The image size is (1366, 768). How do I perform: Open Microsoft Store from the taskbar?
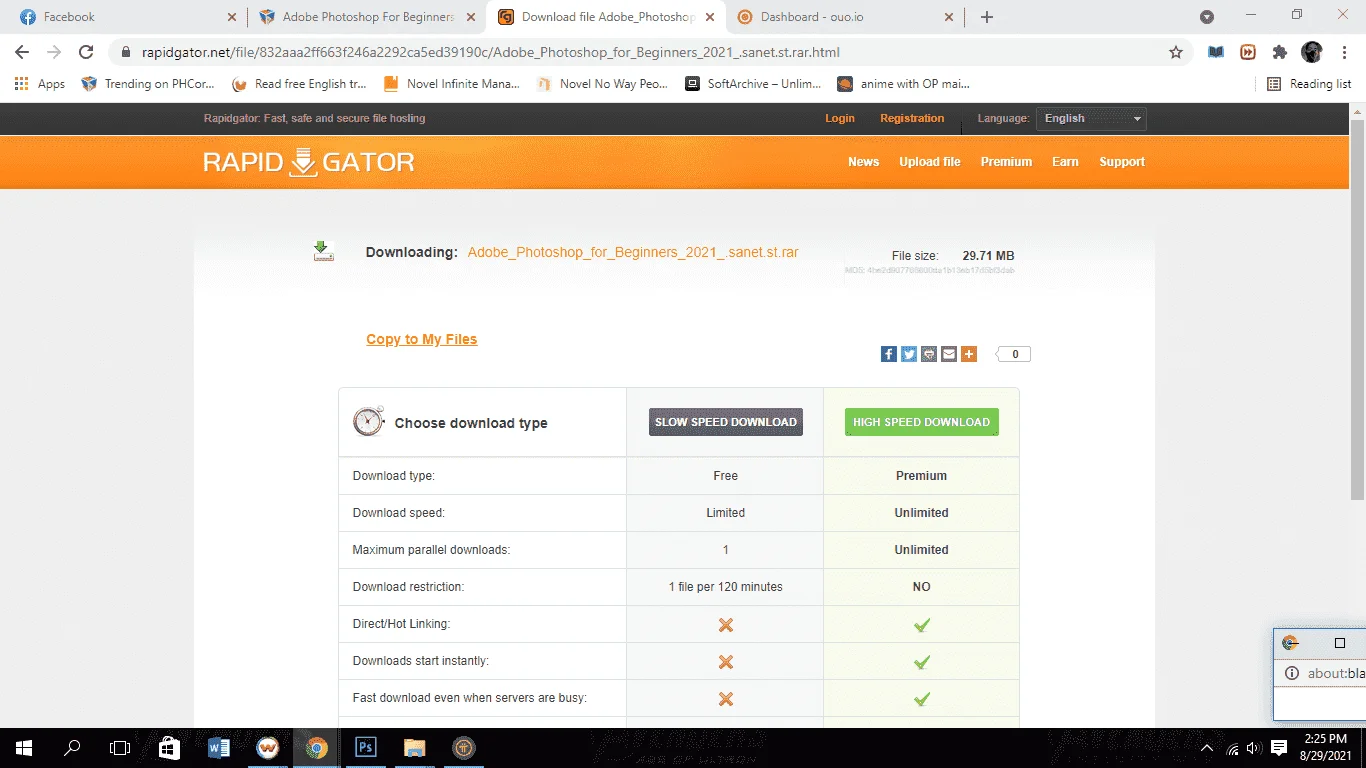pyautogui.click(x=169, y=747)
